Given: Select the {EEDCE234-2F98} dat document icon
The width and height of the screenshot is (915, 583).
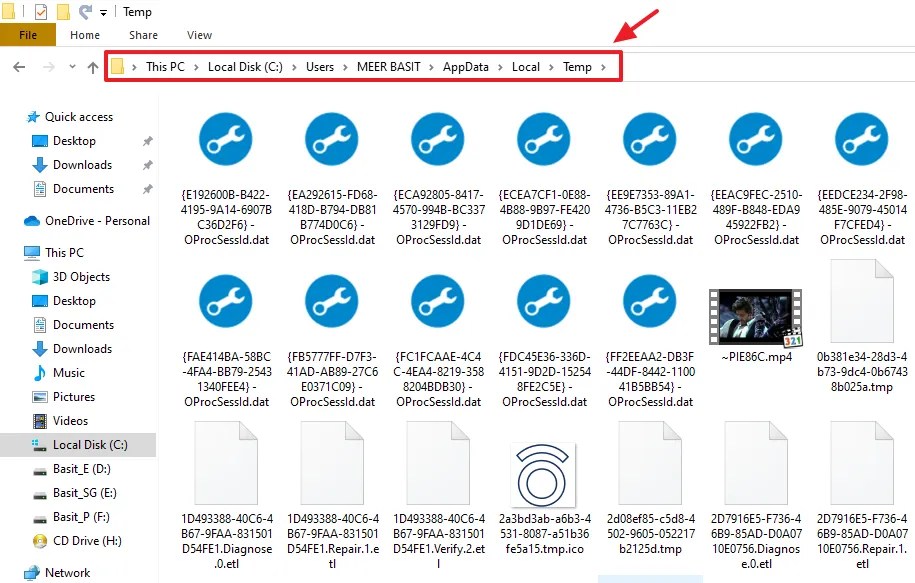Looking at the screenshot, I should [861, 139].
